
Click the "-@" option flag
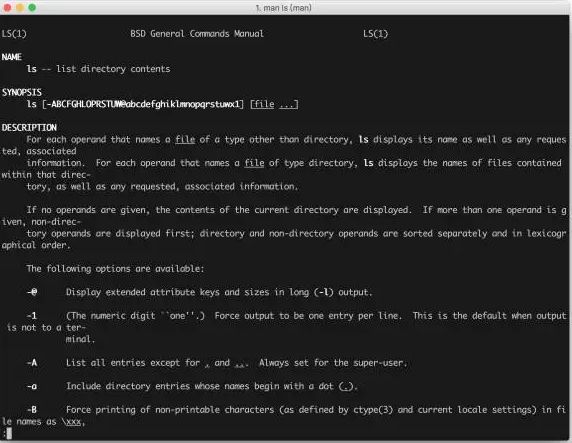[x=32, y=292]
